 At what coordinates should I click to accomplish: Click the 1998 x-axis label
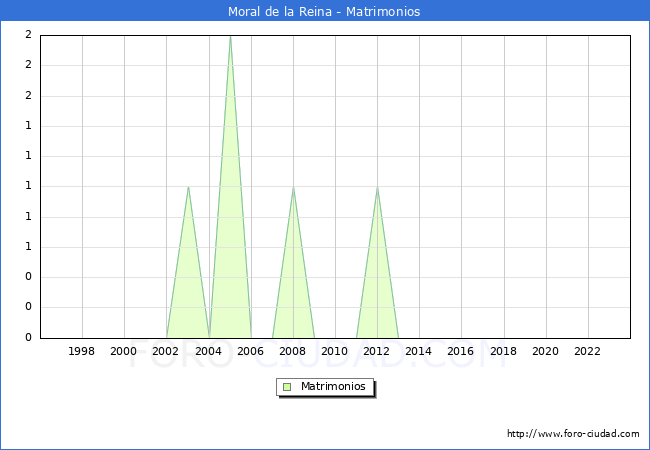[x=82, y=351]
